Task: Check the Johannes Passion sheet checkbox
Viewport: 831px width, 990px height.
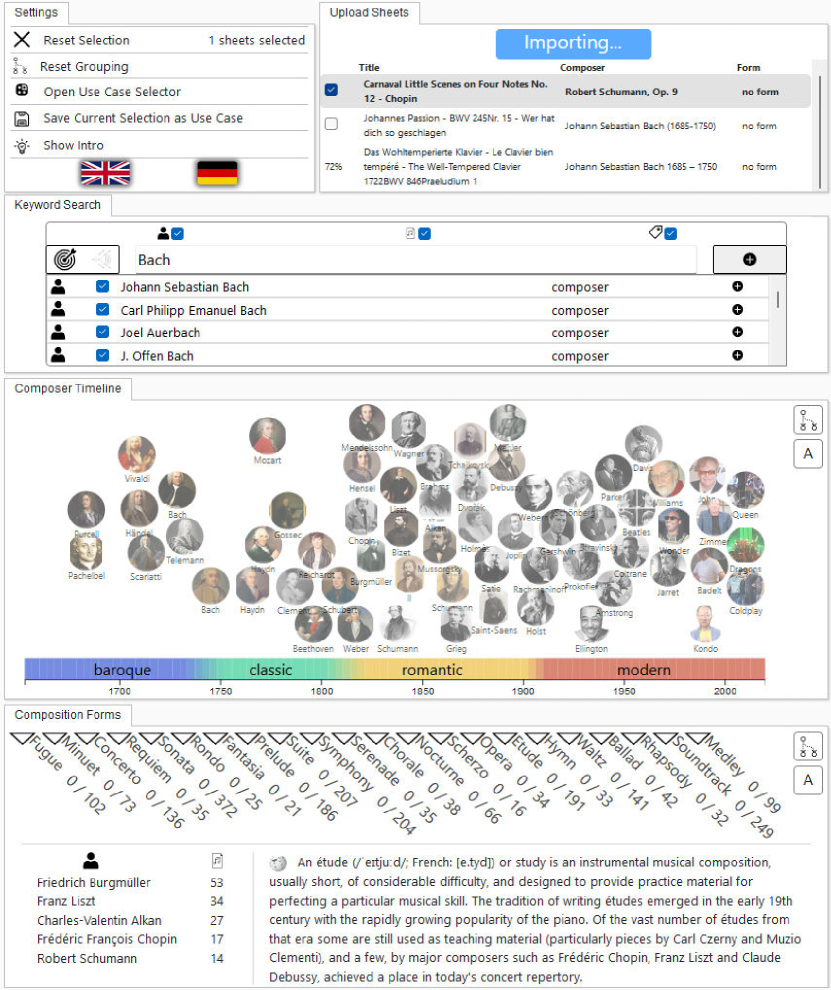Action: [x=331, y=124]
